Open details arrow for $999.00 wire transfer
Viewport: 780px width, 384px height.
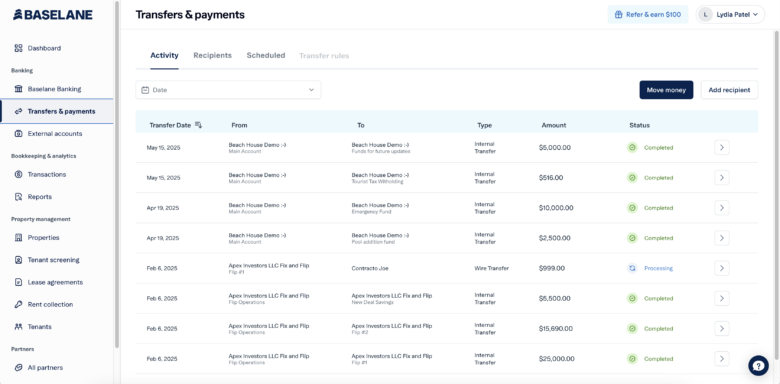pyautogui.click(x=722, y=268)
